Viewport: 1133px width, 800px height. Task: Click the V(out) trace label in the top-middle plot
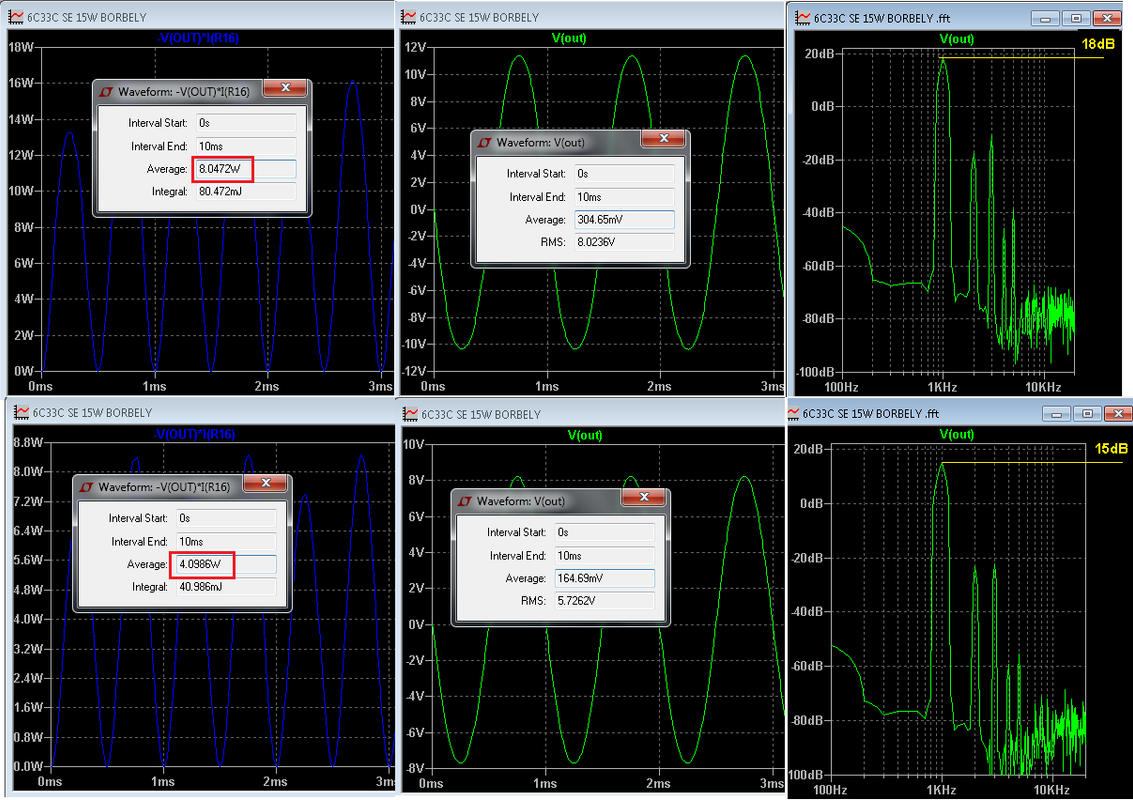point(569,38)
